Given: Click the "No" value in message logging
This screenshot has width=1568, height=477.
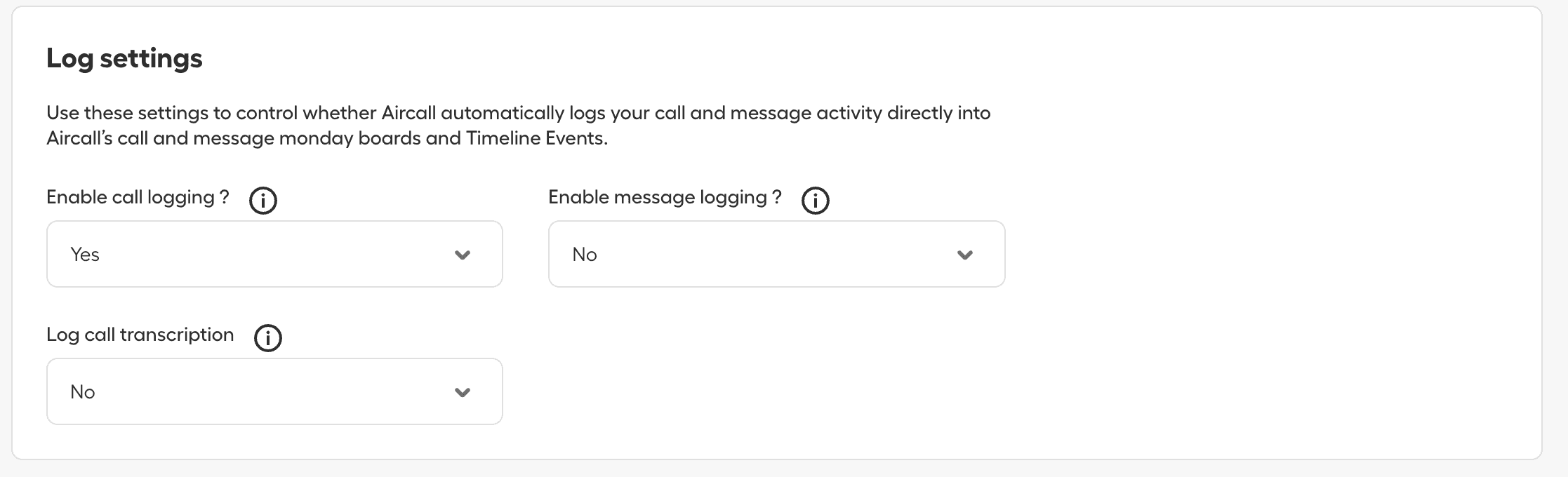Looking at the screenshot, I should tap(584, 255).
